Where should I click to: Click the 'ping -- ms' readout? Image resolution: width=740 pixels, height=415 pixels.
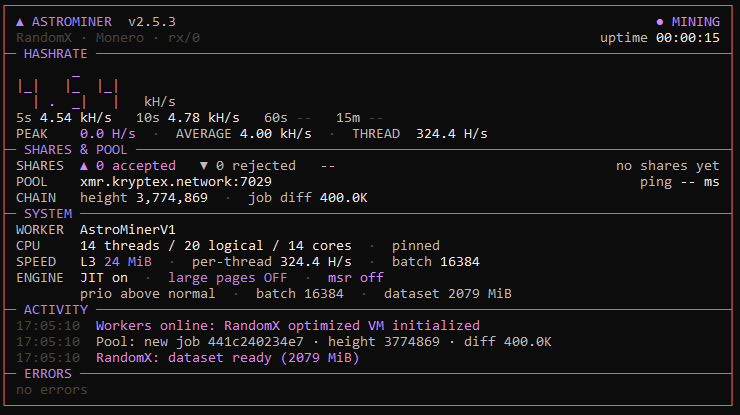pos(680,182)
